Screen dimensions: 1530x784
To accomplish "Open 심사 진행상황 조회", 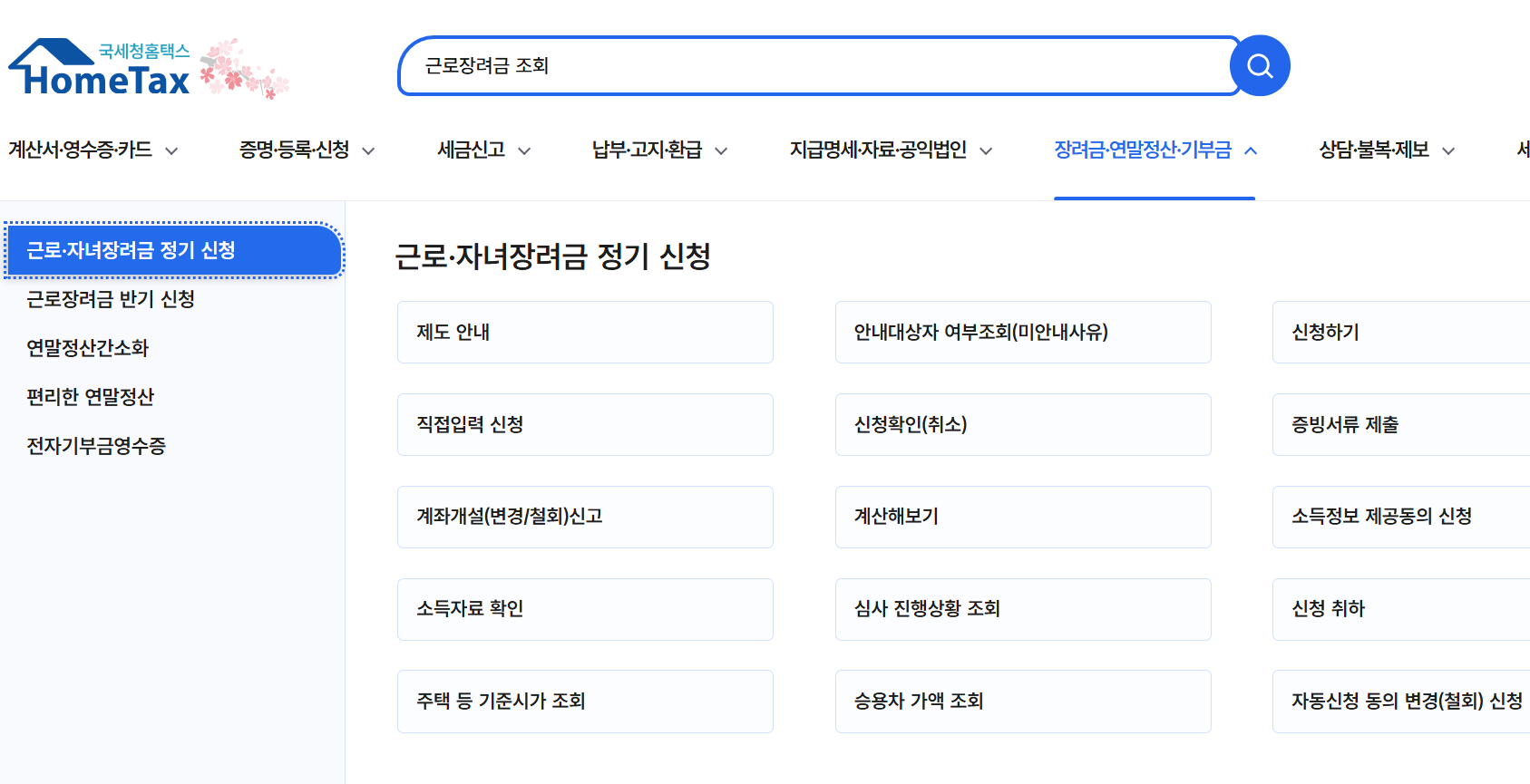I will (x=1023, y=610).
